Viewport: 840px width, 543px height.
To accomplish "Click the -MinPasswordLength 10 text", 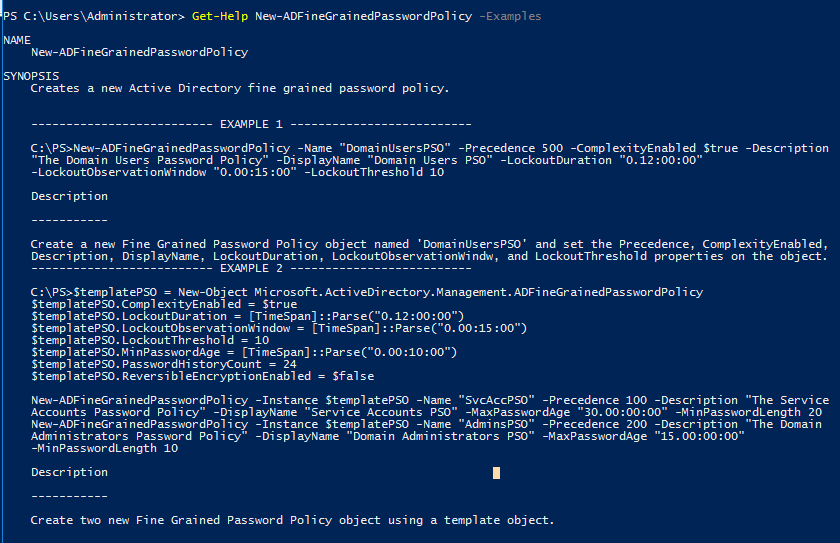I will (x=104, y=448).
